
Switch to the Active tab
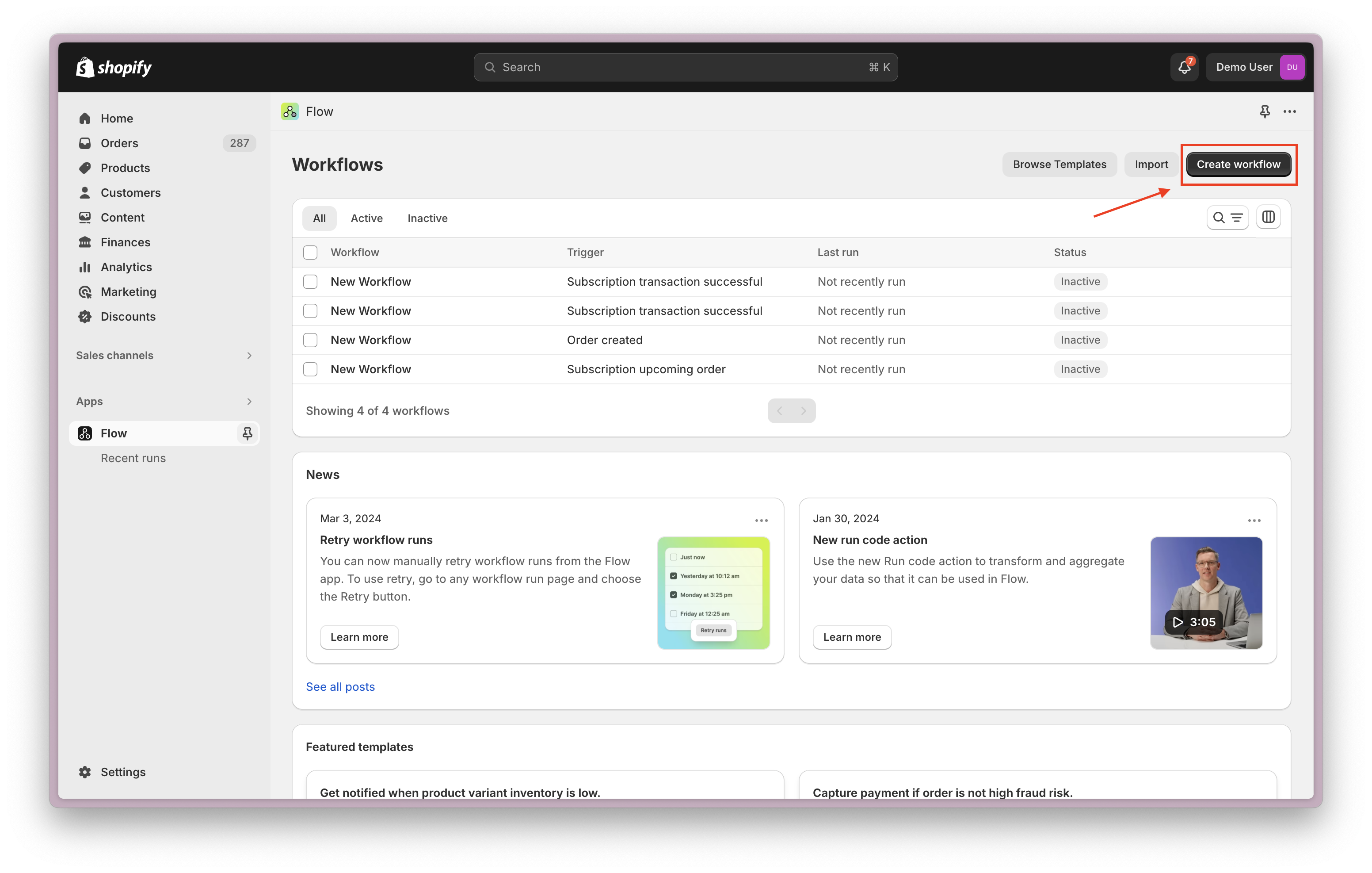point(366,218)
